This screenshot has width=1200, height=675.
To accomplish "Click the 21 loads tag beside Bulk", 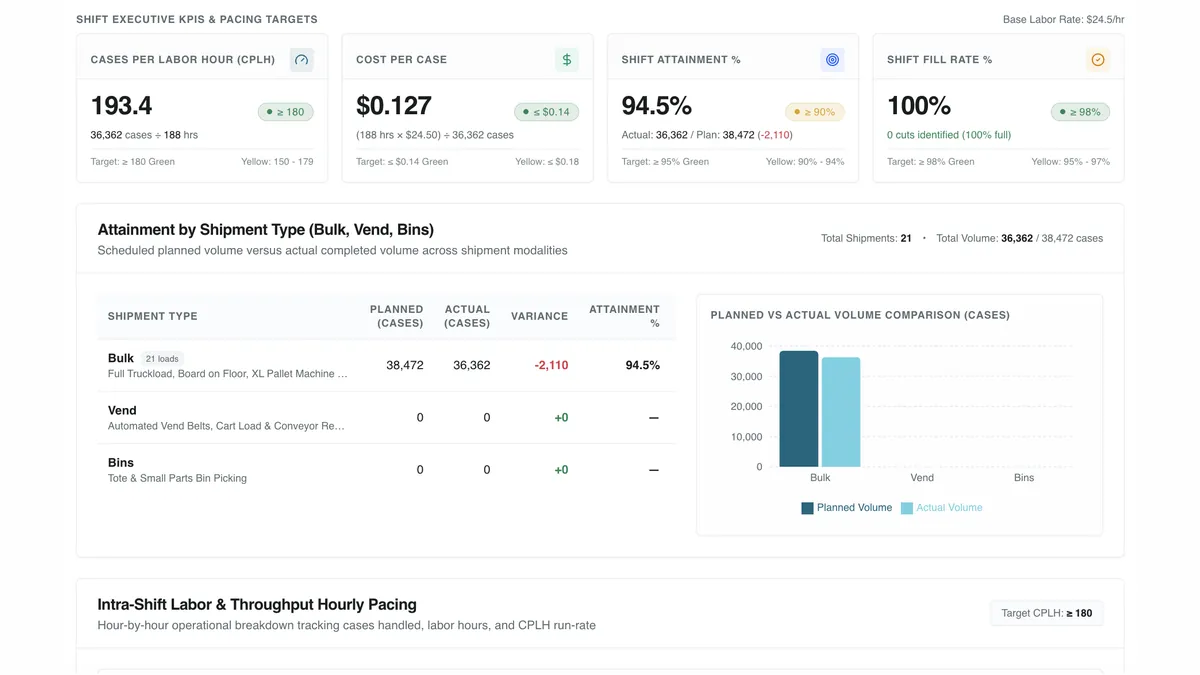I will 162,358.
